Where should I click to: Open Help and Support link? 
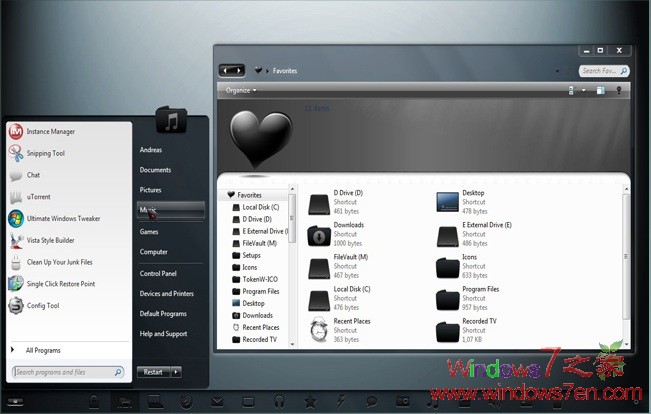(163, 333)
